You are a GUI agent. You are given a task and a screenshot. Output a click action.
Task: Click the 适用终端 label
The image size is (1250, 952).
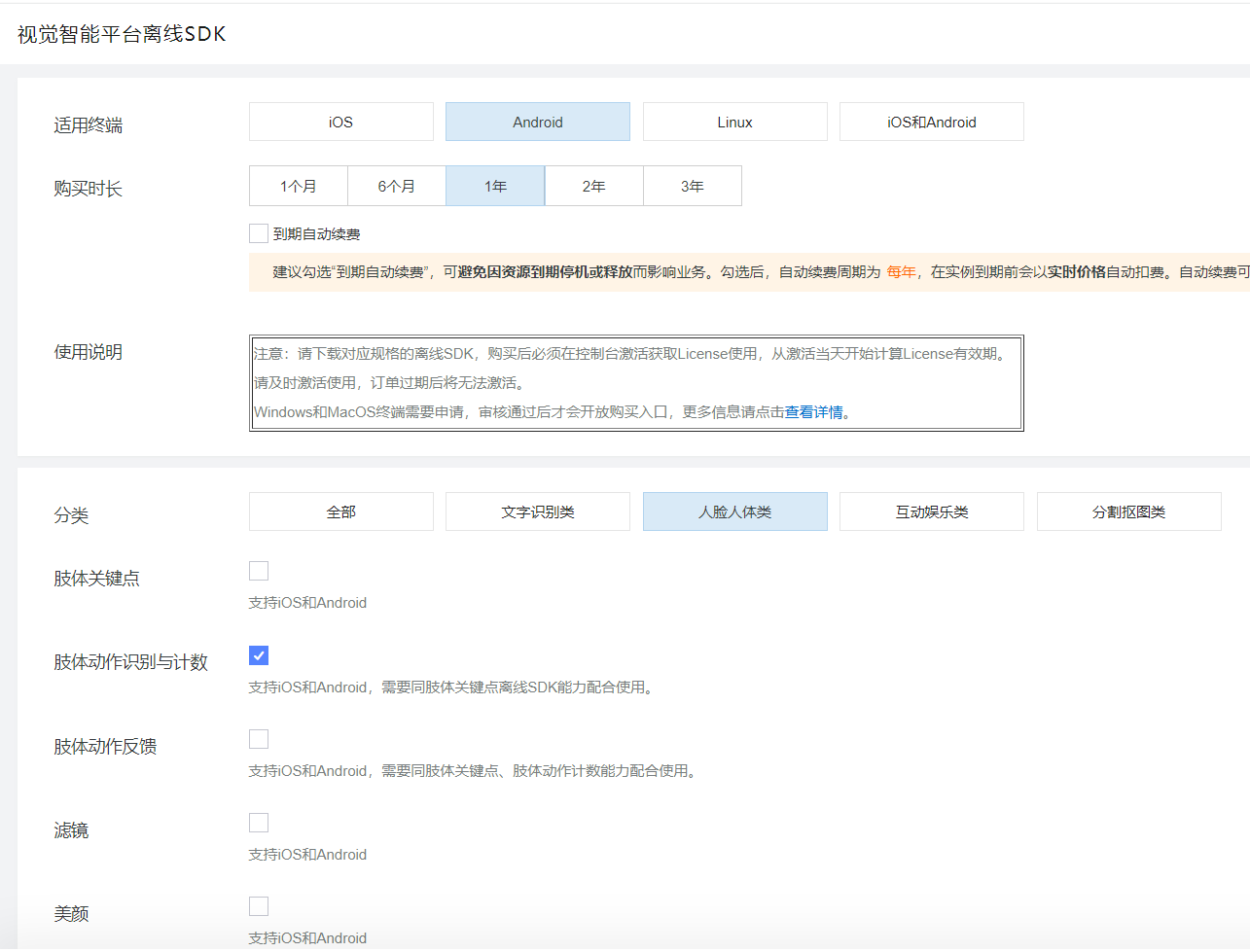click(89, 125)
